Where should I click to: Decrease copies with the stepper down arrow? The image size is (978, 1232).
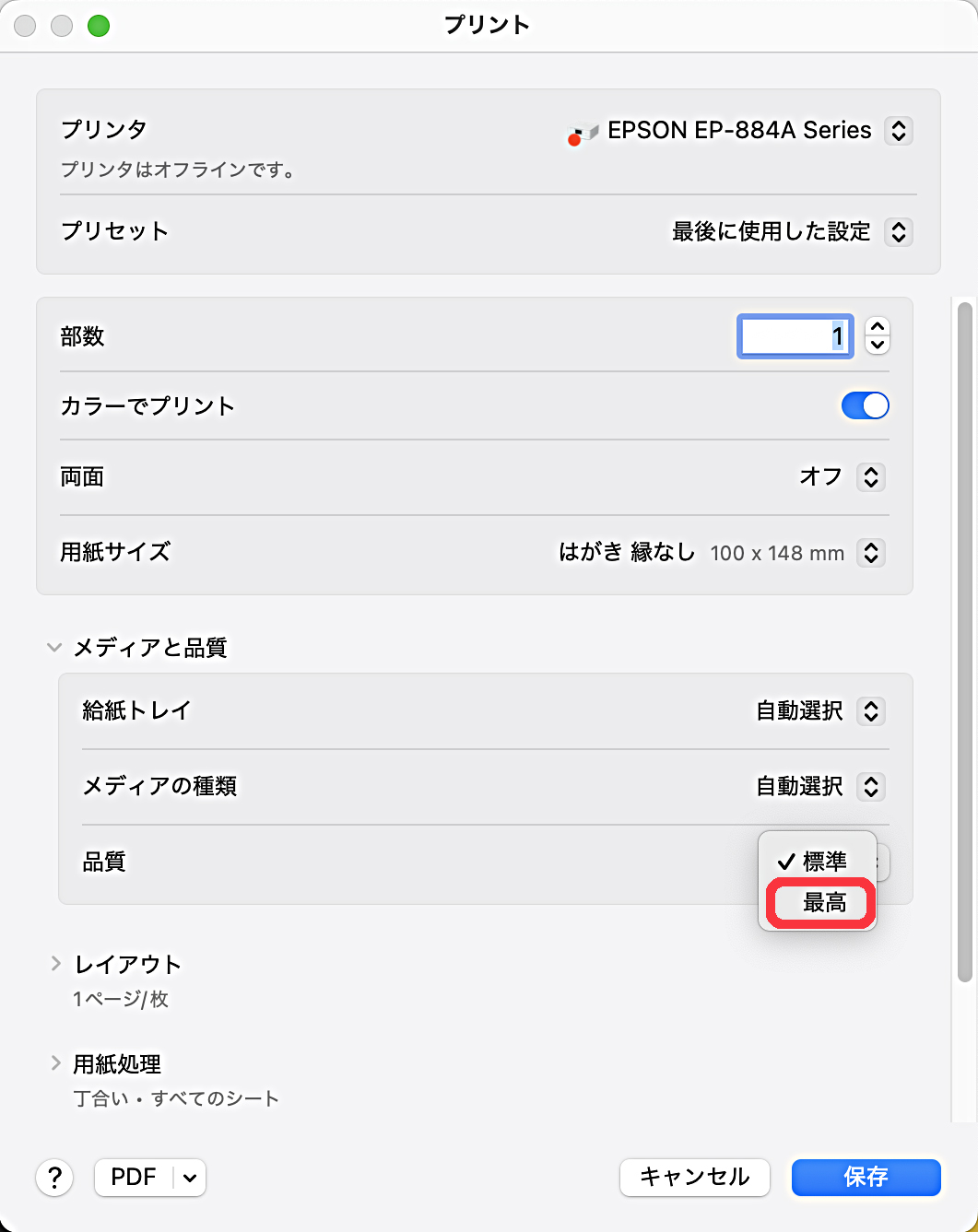[878, 346]
